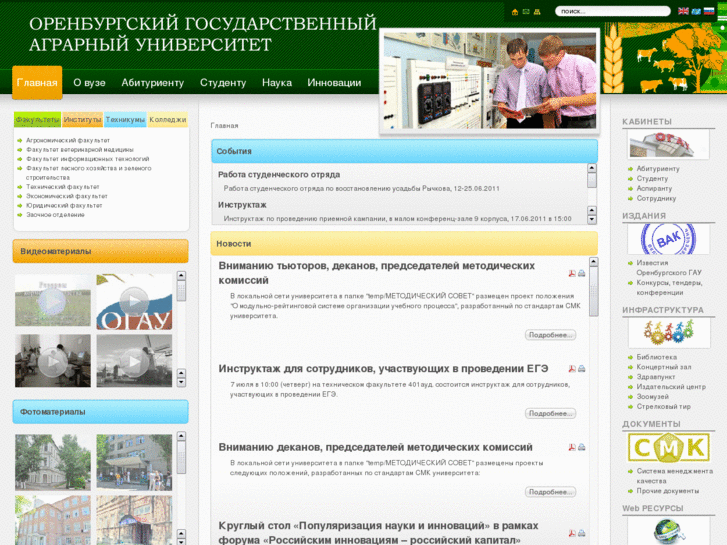This screenshot has height=545, width=727.
Task: Open Агрономический факультет link
Action: [68, 140]
